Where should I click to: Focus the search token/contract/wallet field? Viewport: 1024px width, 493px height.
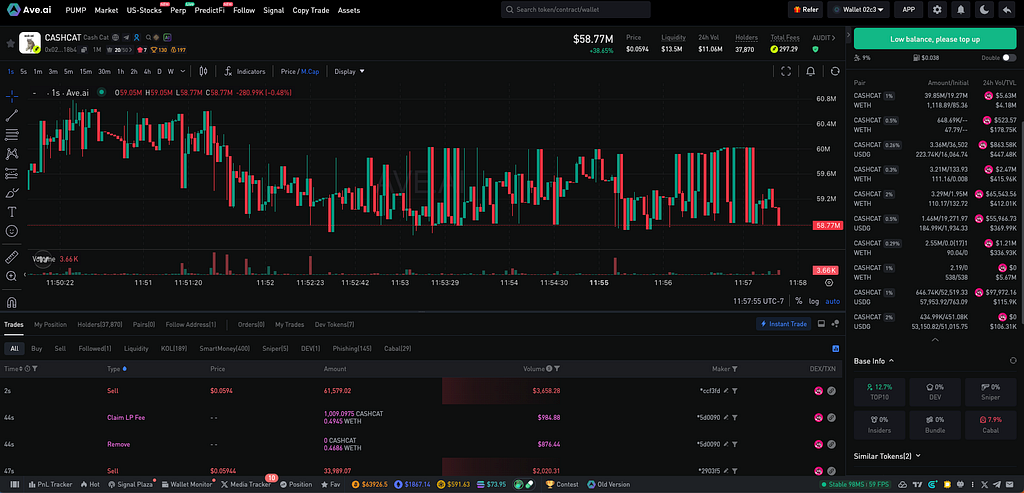tap(575, 10)
